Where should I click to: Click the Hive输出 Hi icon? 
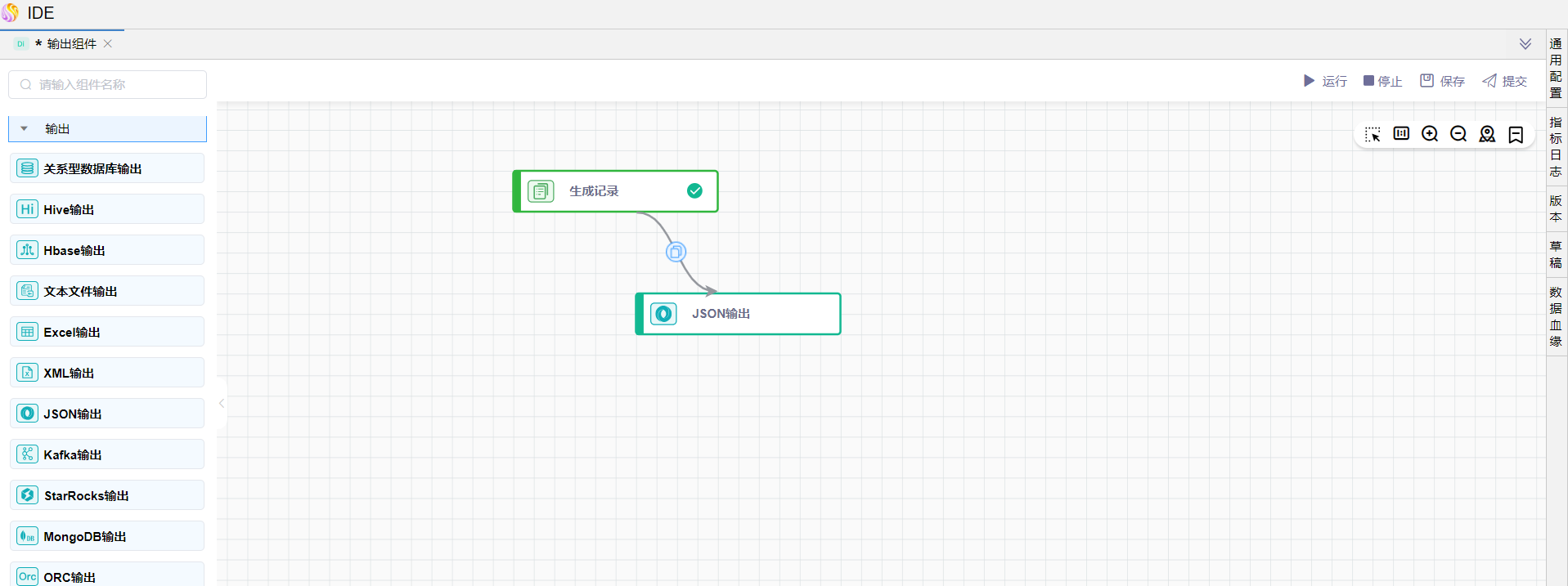[x=27, y=209]
